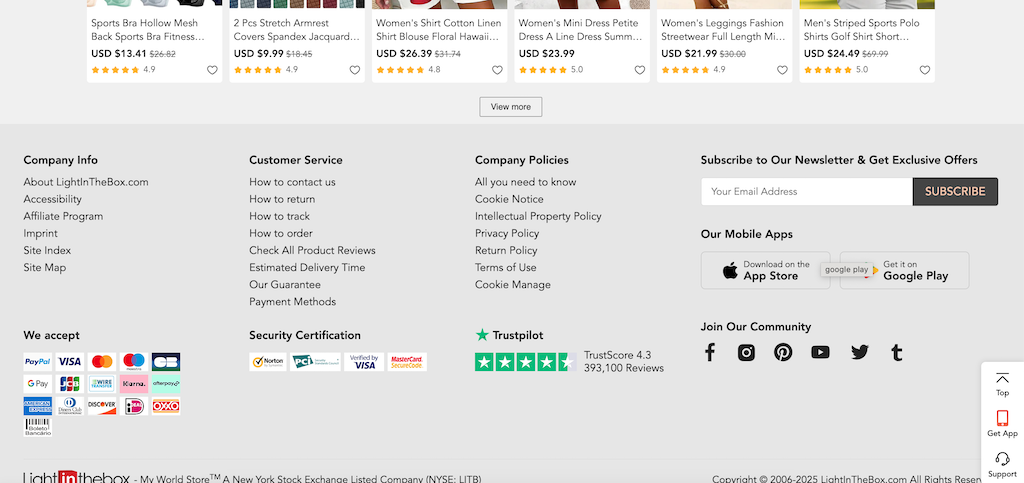Open Download on the App Store
The width and height of the screenshot is (1024, 483).
click(765, 270)
